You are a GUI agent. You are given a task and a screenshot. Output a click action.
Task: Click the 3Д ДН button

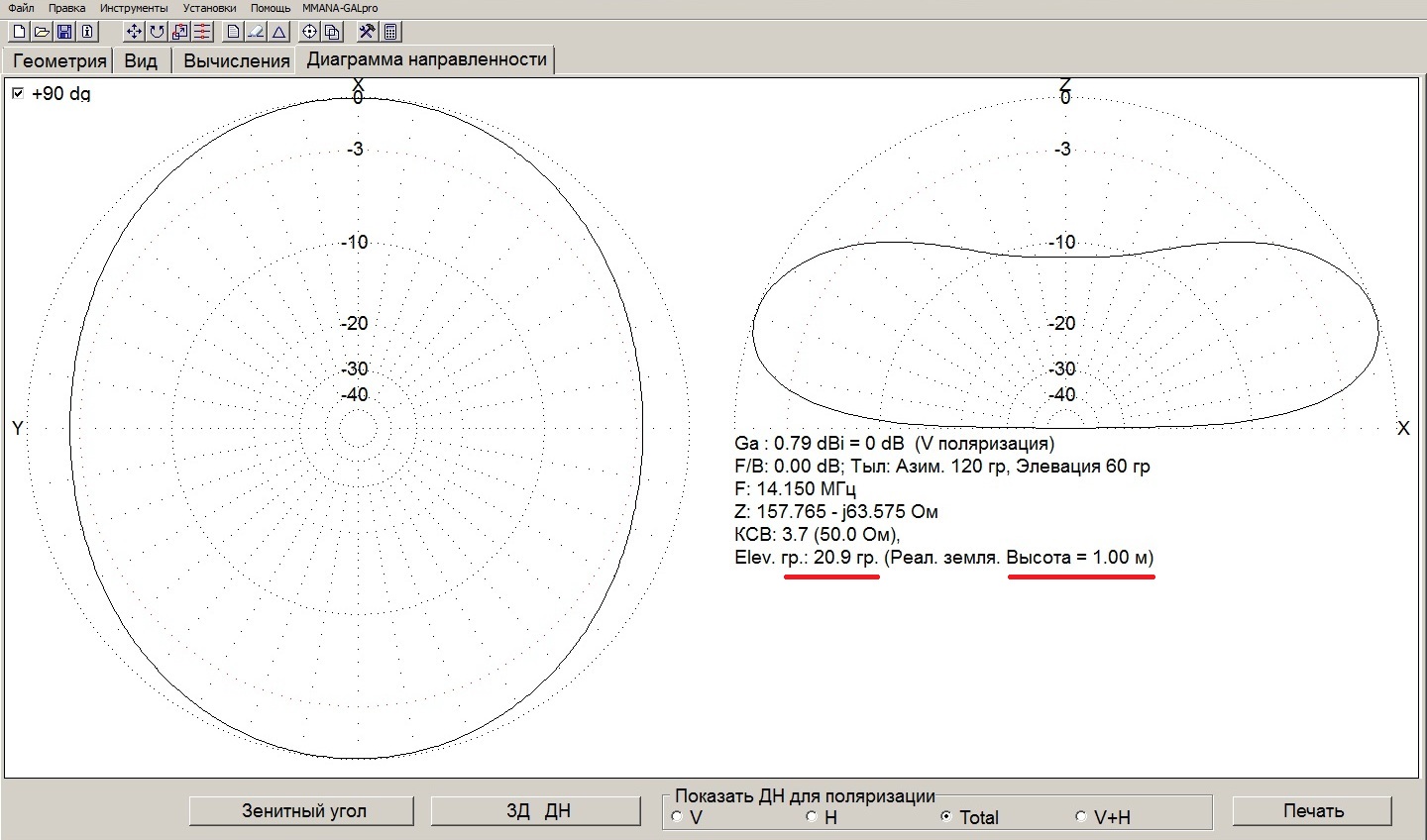pos(536,811)
